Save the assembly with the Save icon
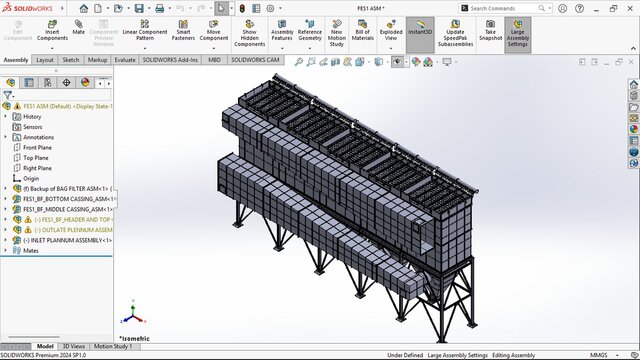Image resolution: width=640 pixels, height=360 pixels. 139,8
